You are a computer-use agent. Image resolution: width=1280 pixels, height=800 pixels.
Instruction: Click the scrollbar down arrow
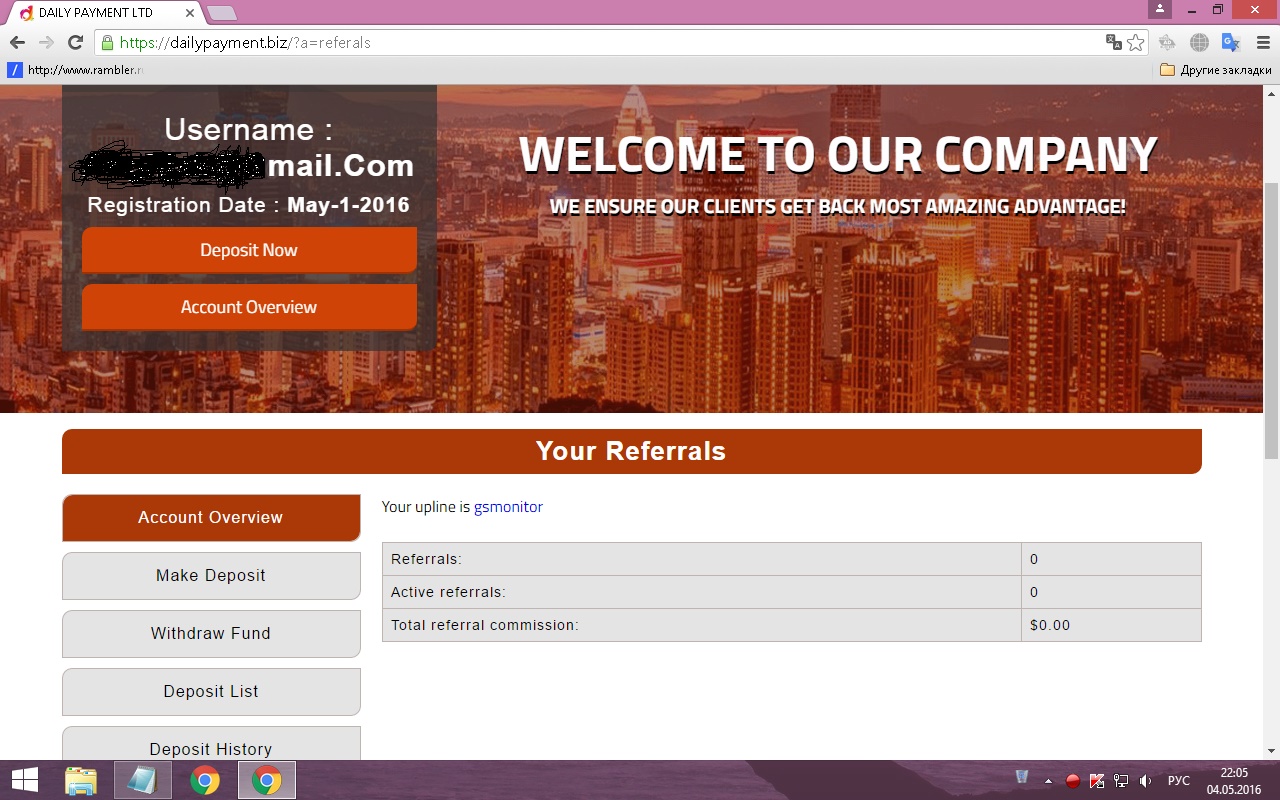(1271, 751)
